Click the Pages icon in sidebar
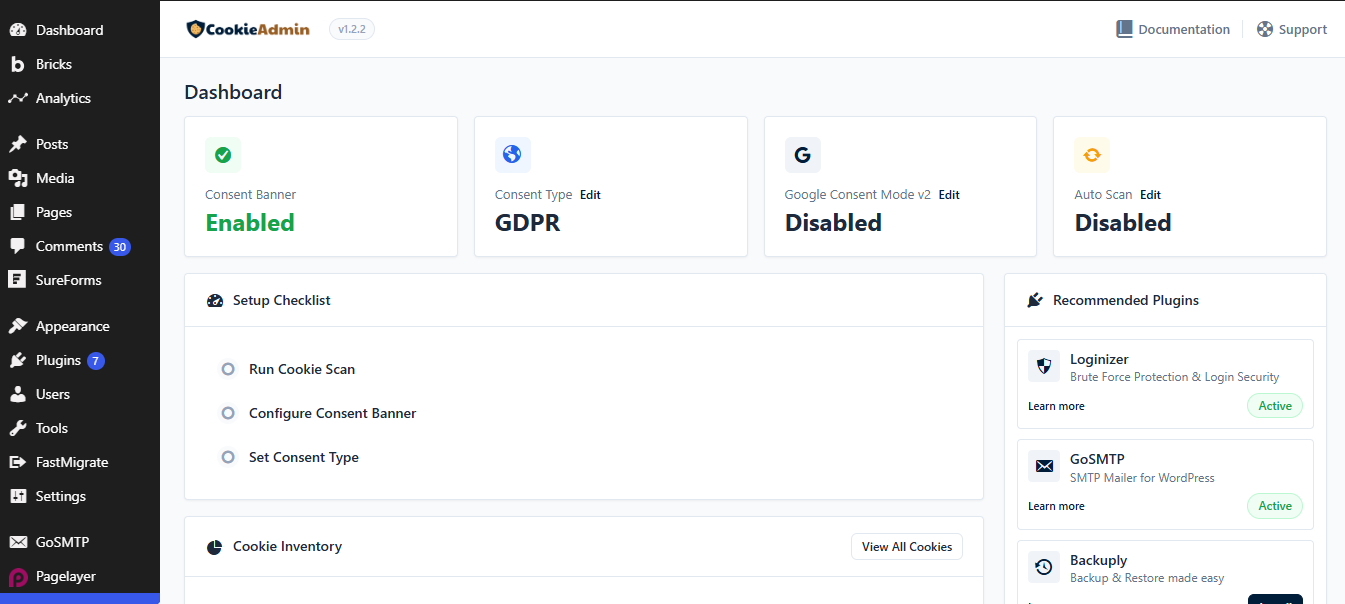 point(18,212)
